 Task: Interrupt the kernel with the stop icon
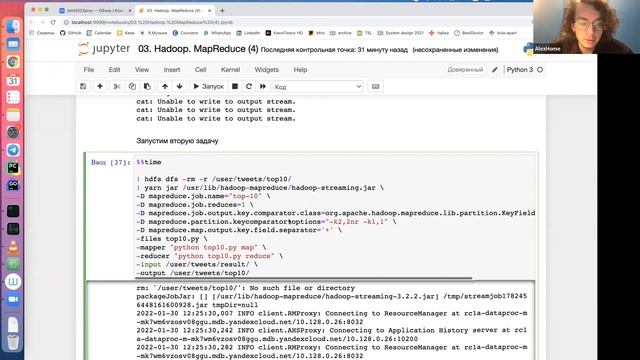pos(235,87)
